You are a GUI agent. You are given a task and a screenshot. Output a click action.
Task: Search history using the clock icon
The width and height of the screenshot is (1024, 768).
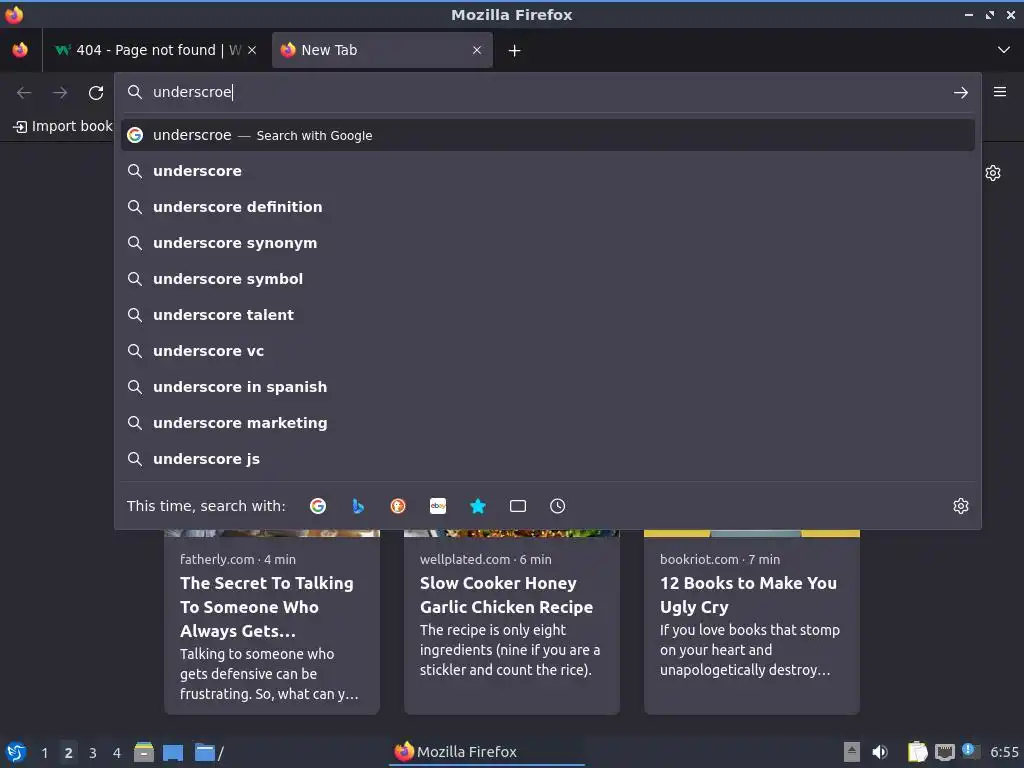(558, 506)
